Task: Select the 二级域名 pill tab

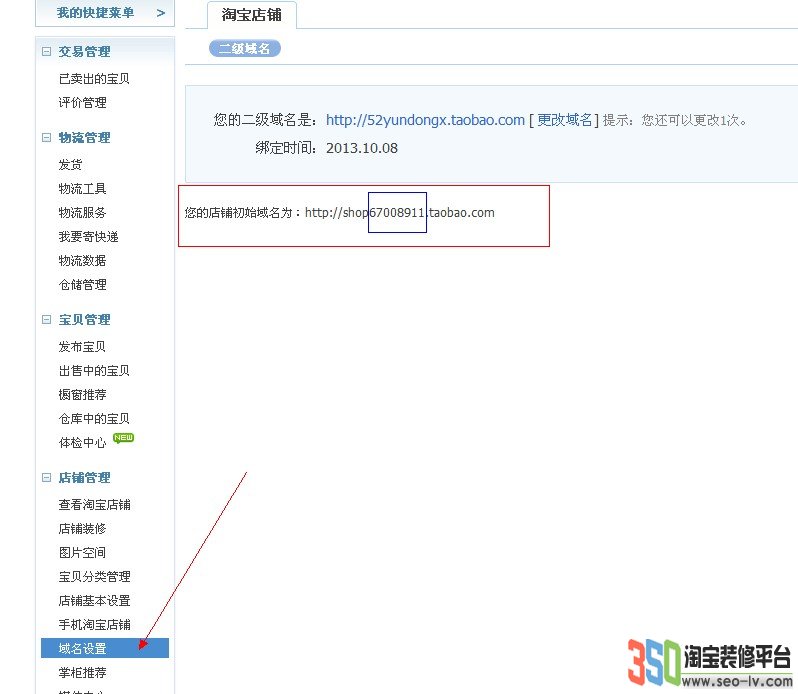Action: [244, 48]
